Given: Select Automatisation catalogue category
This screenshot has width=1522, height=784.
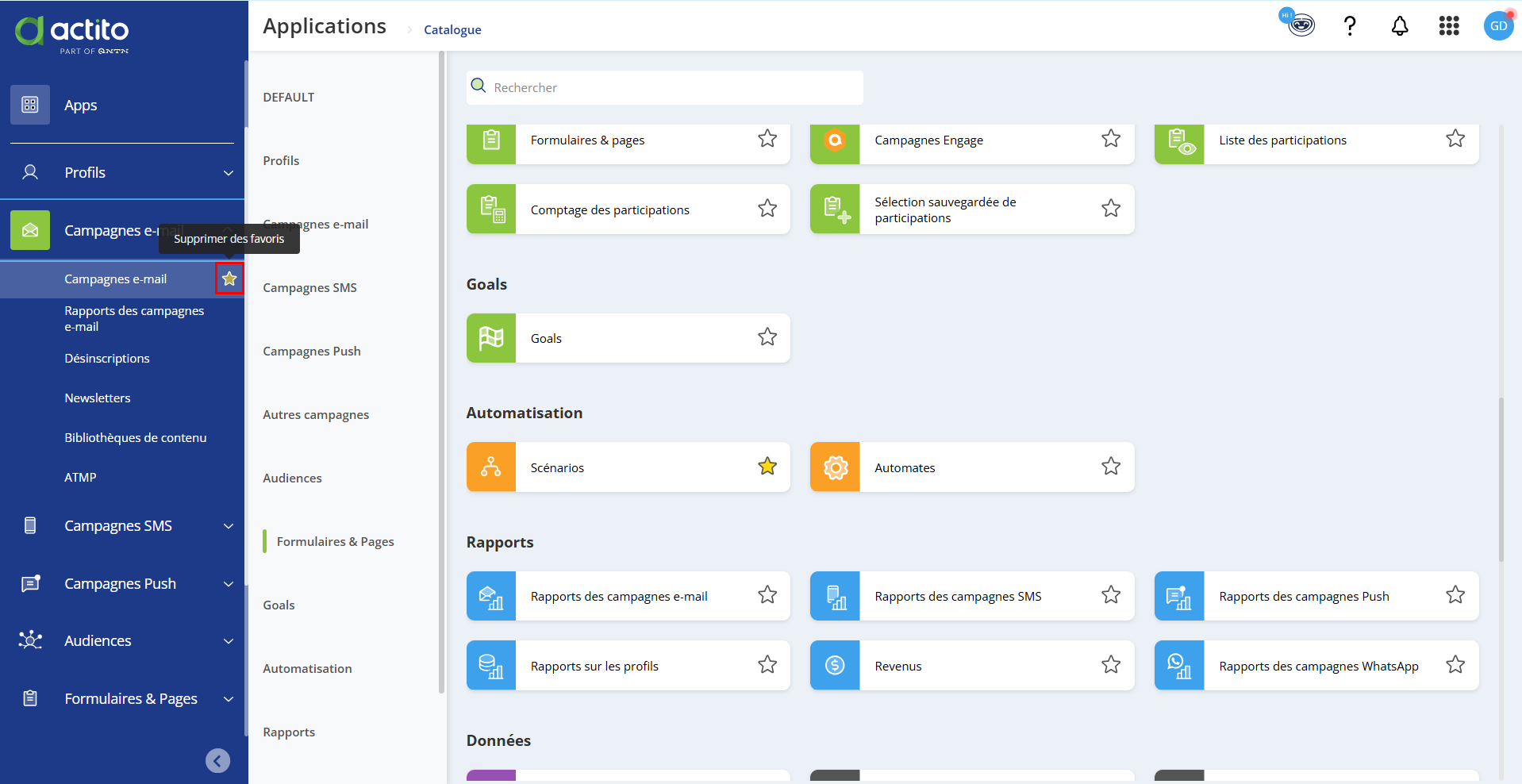Looking at the screenshot, I should click(307, 668).
